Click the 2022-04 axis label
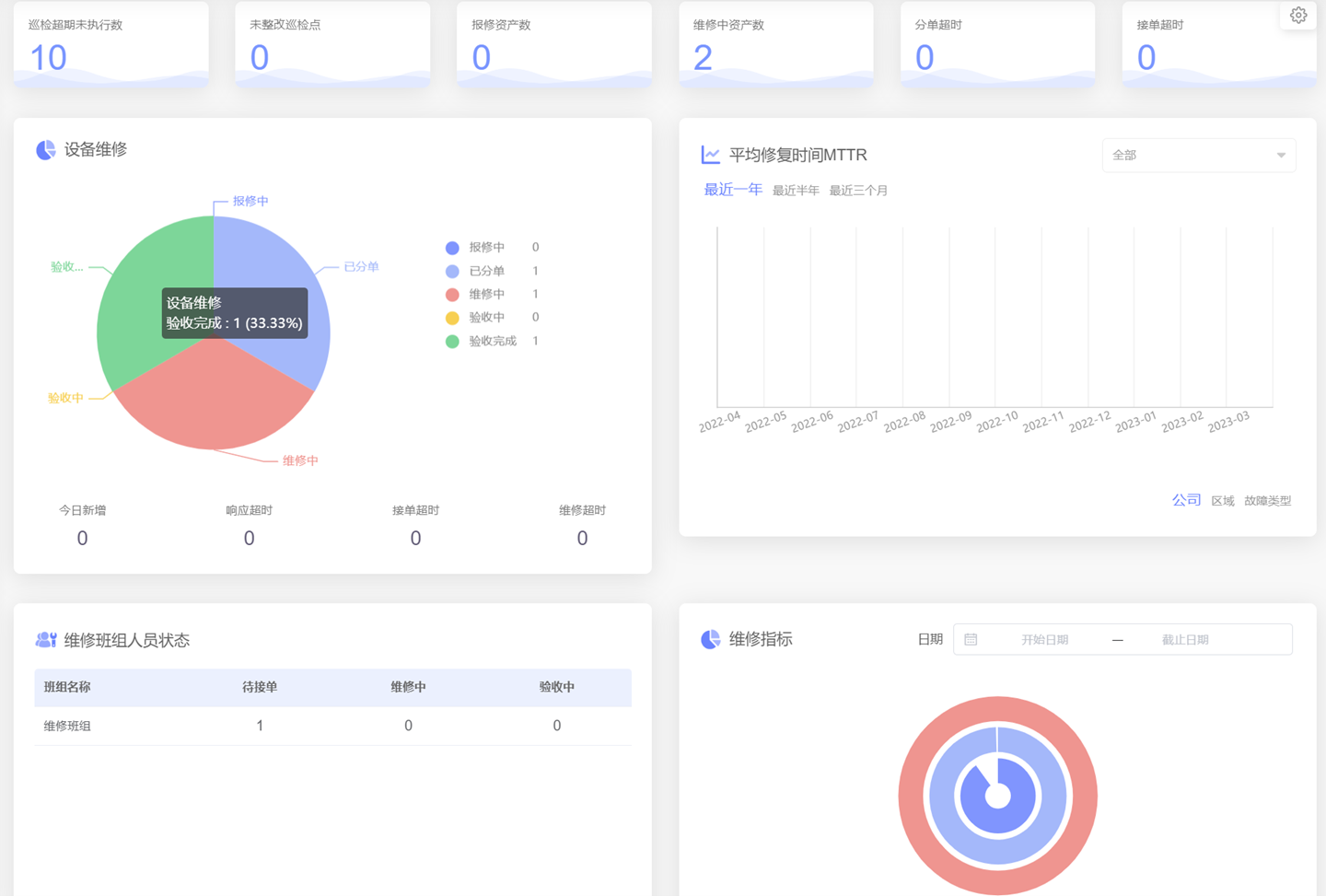 pos(719,421)
